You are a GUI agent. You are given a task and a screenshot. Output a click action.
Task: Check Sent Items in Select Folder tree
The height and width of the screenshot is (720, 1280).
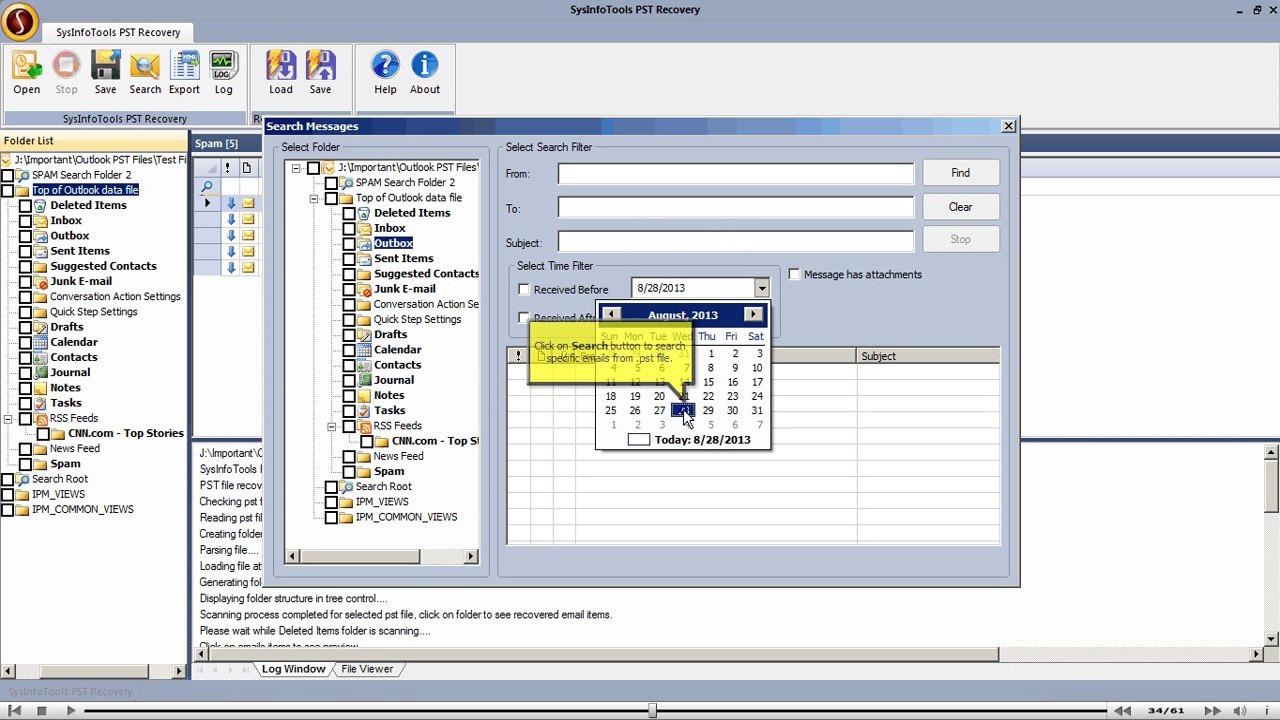(x=349, y=258)
